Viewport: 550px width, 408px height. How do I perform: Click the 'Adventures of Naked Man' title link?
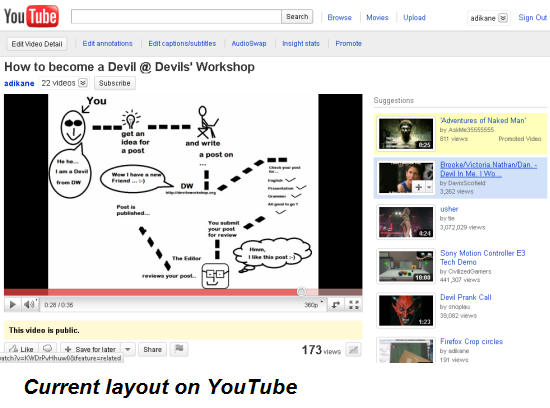click(483, 120)
